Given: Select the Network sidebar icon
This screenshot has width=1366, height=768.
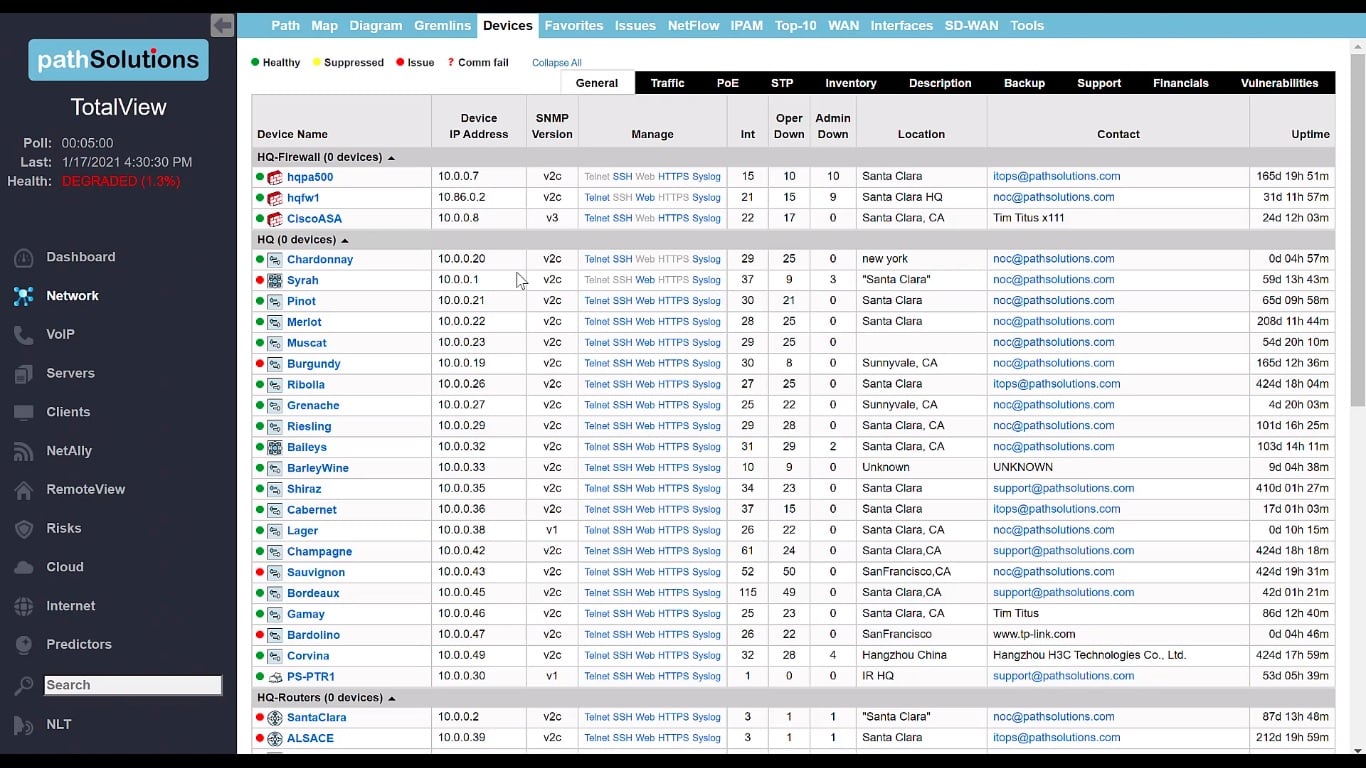Looking at the screenshot, I should (x=24, y=296).
